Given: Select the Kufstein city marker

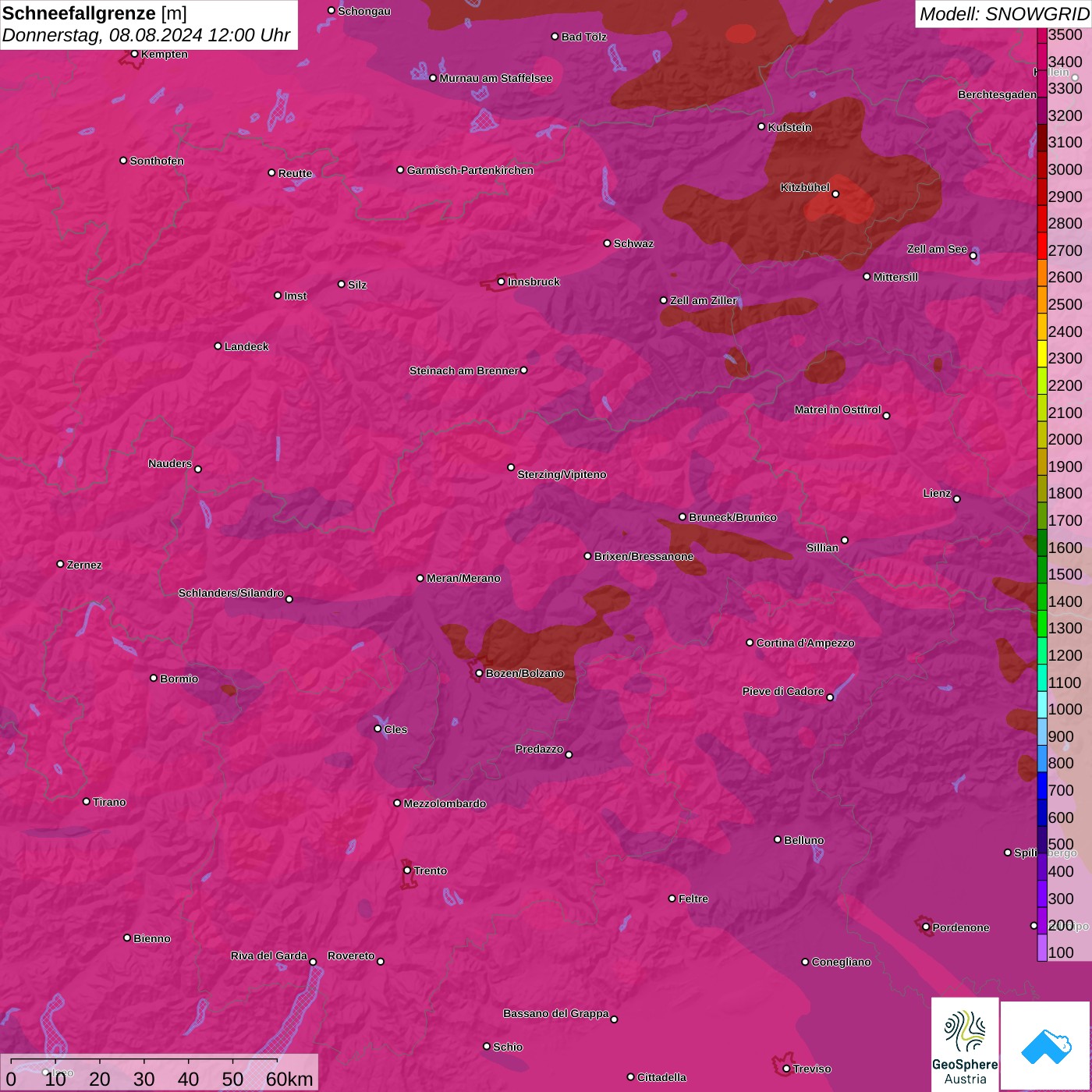Looking at the screenshot, I should click(762, 126).
